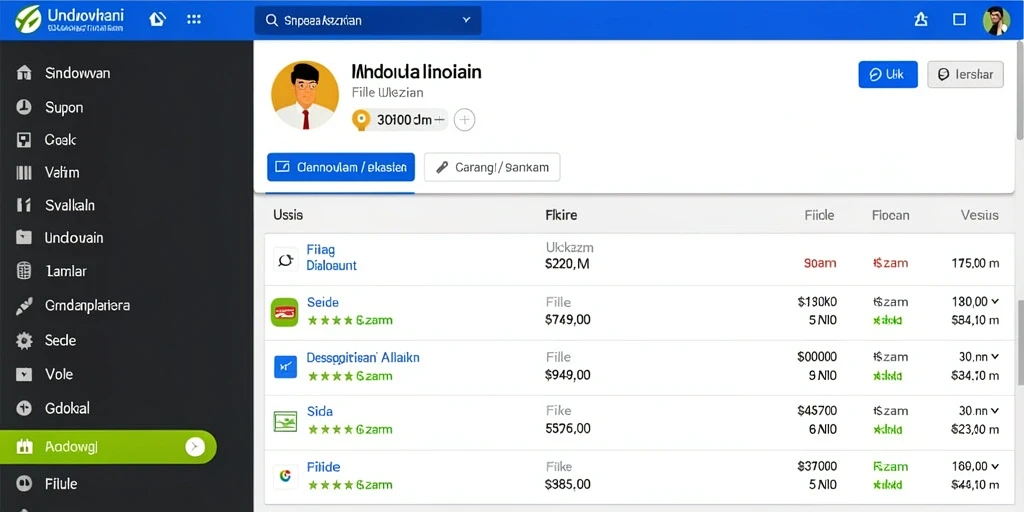Open the Filide link
The width and height of the screenshot is (1024, 512).
tap(323, 467)
